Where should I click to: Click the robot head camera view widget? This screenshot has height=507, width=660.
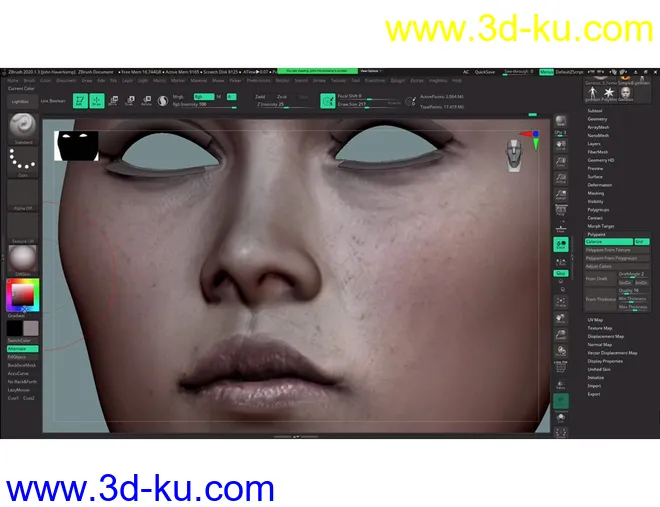[514, 156]
